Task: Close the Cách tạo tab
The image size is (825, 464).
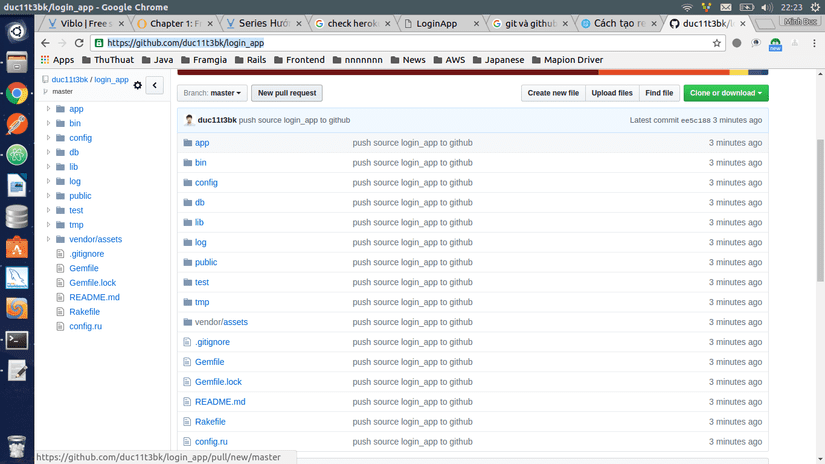Action: pos(654,24)
